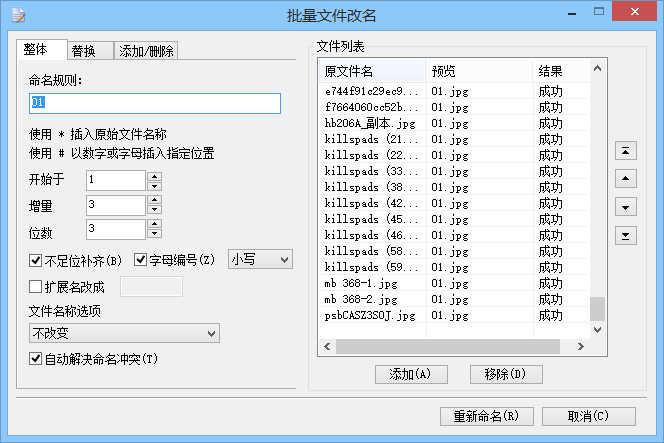
Task: Click the move-to-bottom arrow icon
Action: coord(625,236)
